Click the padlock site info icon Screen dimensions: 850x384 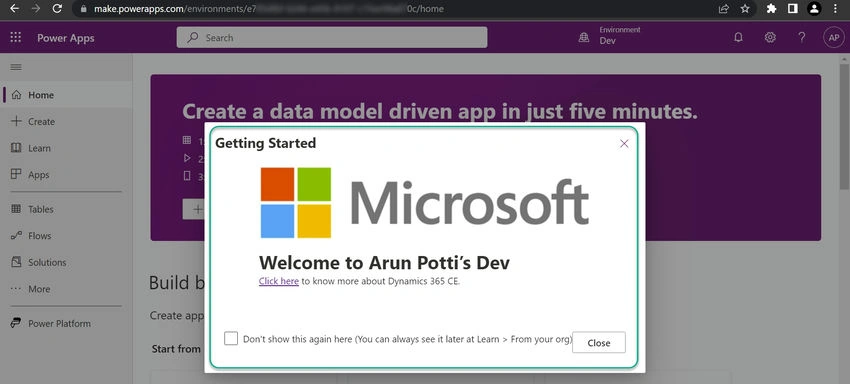click(x=83, y=9)
